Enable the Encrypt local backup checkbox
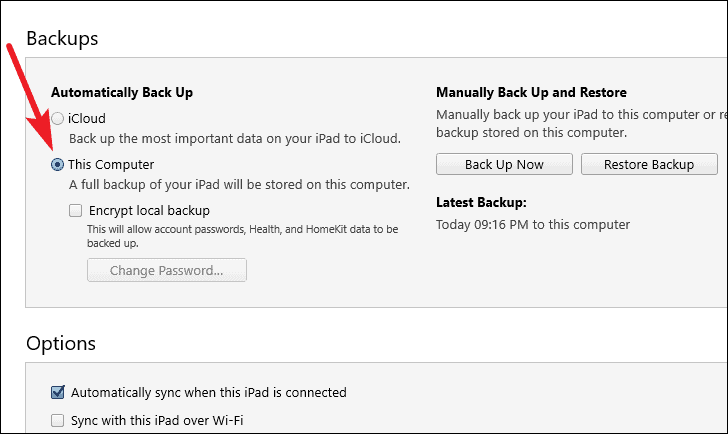 [75, 211]
